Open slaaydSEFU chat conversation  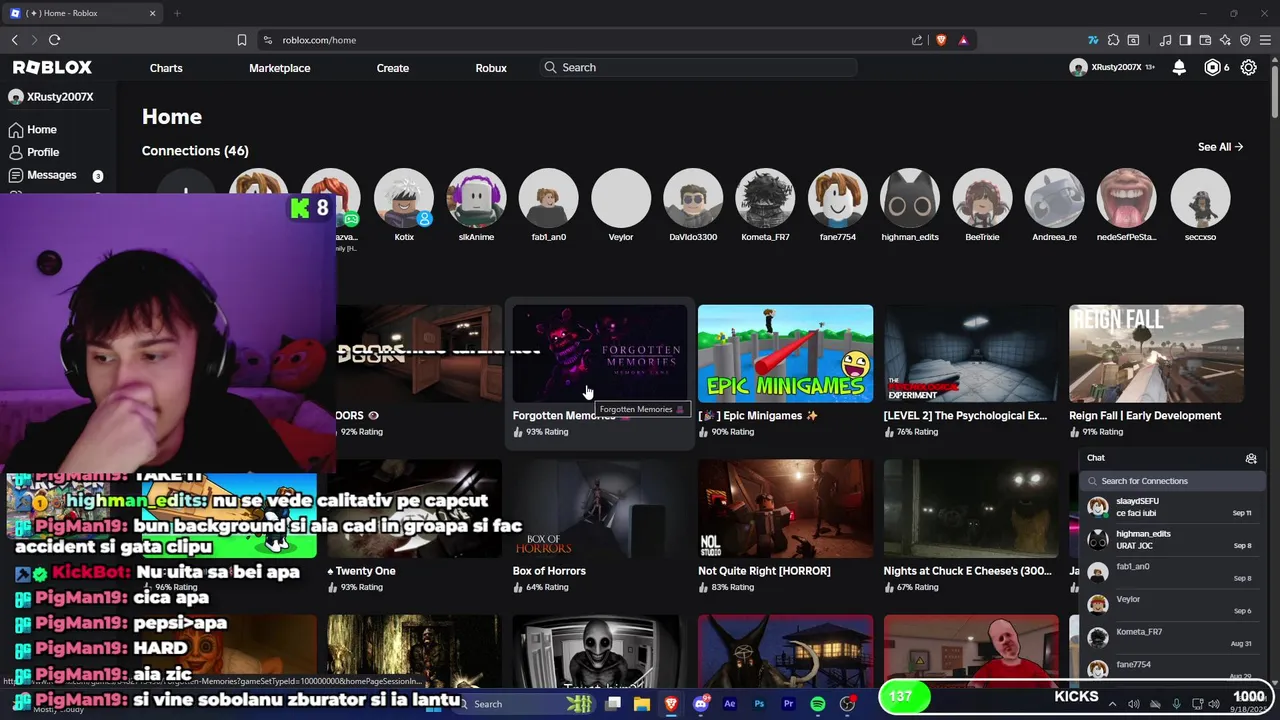pyautogui.click(x=1171, y=507)
